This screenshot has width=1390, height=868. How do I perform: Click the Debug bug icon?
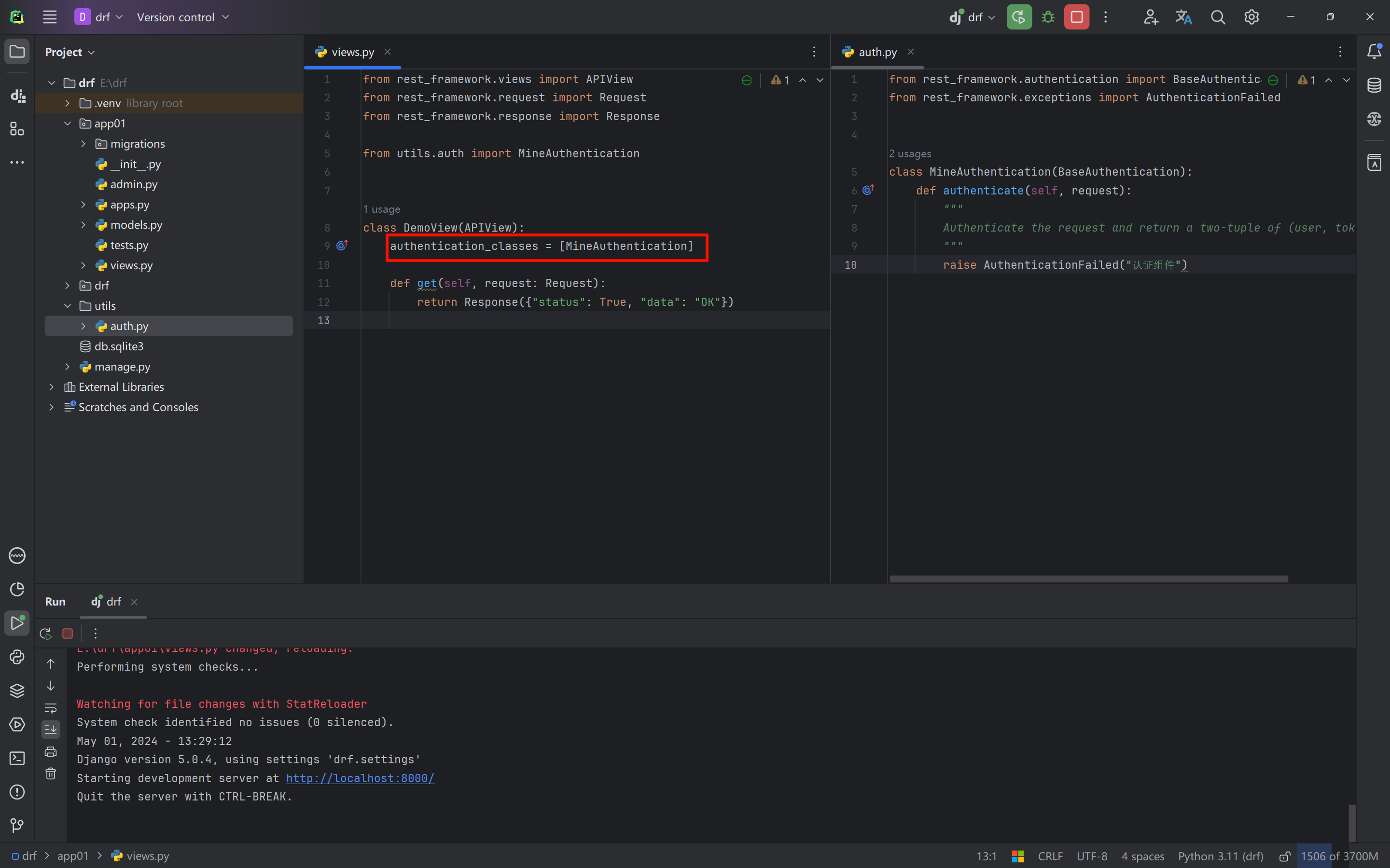(1048, 17)
